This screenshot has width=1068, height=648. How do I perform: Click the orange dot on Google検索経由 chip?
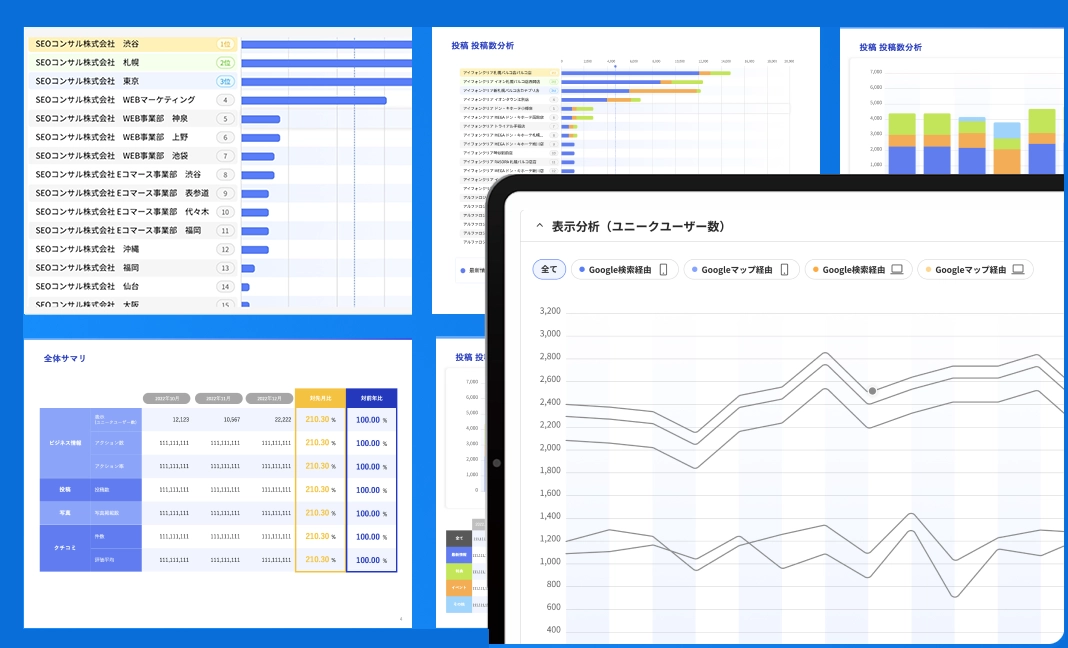coord(816,270)
